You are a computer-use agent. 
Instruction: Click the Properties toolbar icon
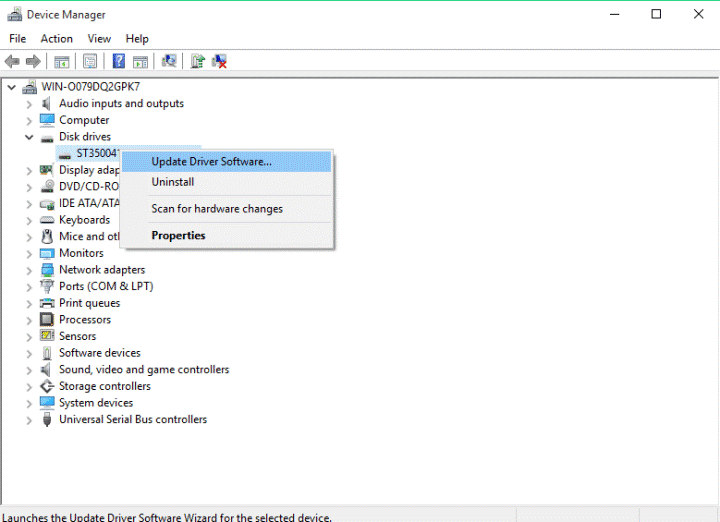click(x=90, y=61)
